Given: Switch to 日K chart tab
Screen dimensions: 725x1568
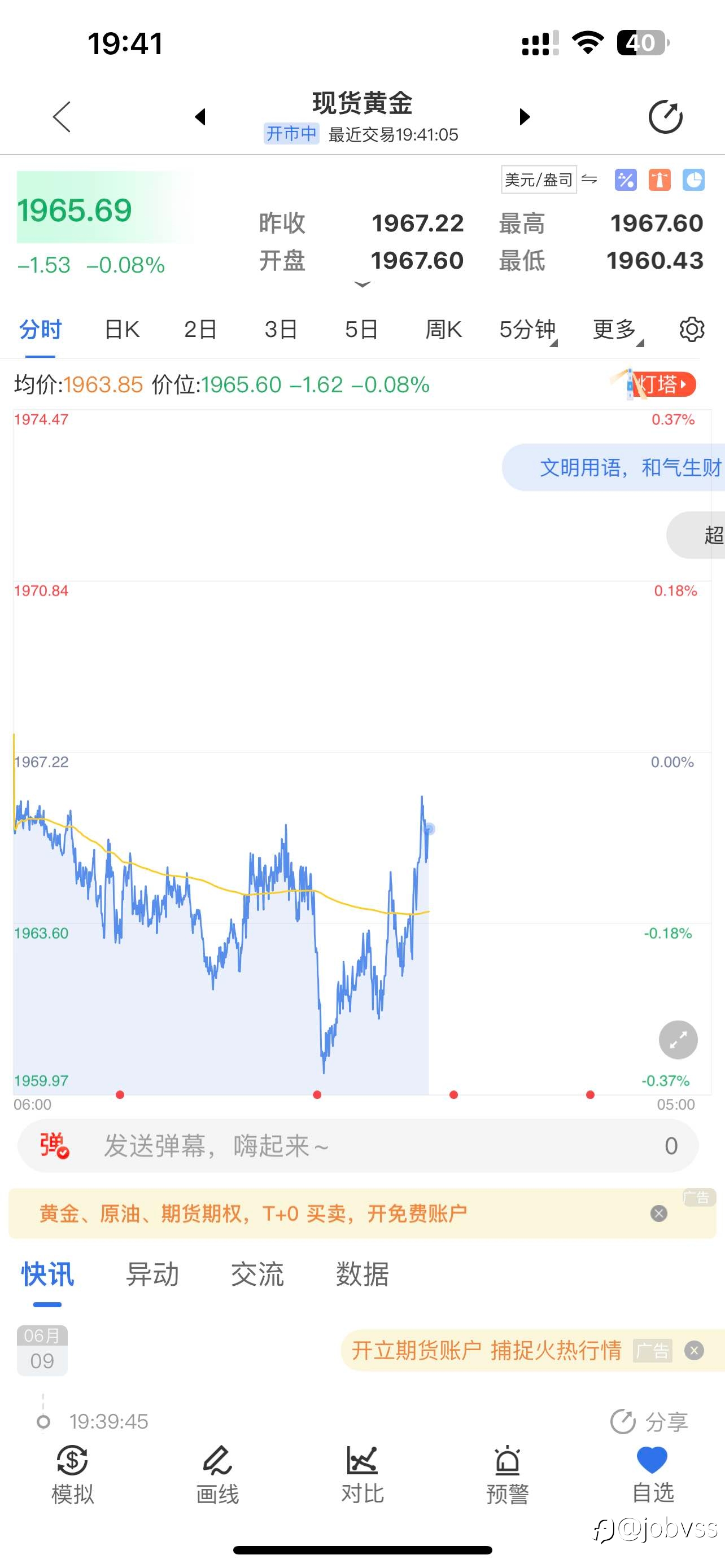Looking at the screenshot, I should [122, 329].
